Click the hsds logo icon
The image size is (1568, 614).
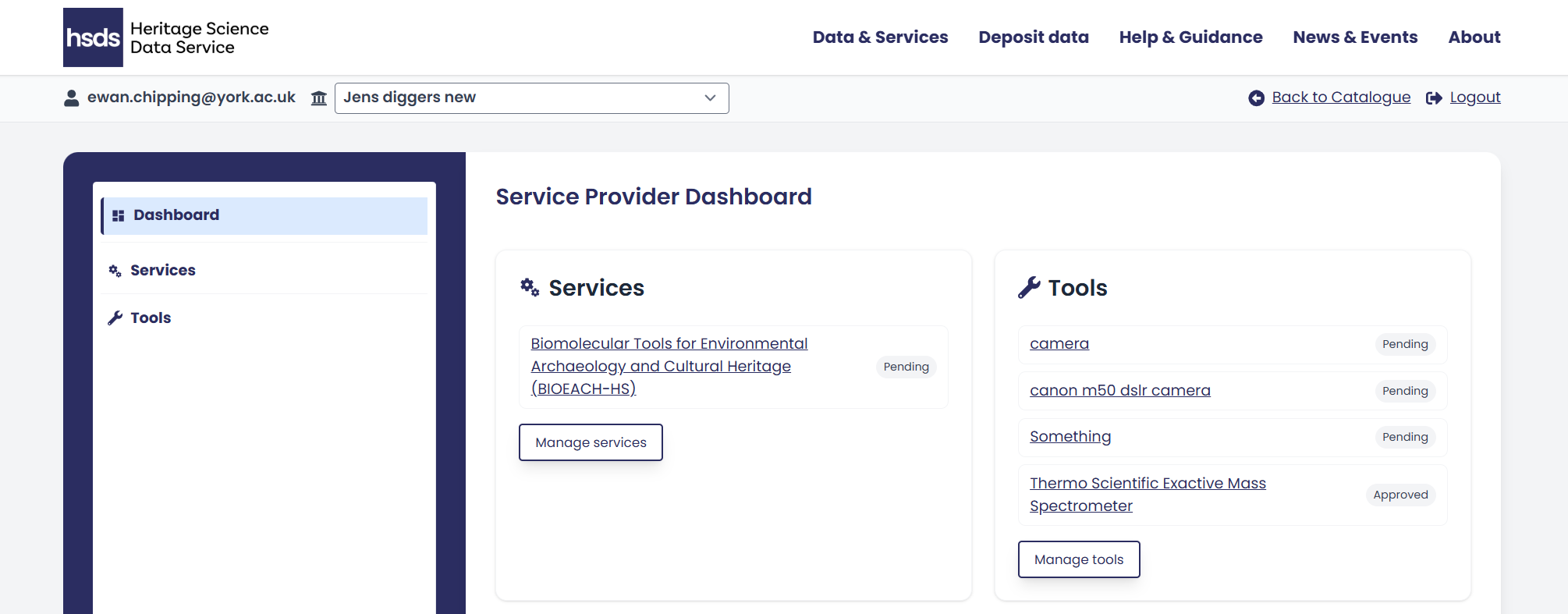click(x=93, y=37)
